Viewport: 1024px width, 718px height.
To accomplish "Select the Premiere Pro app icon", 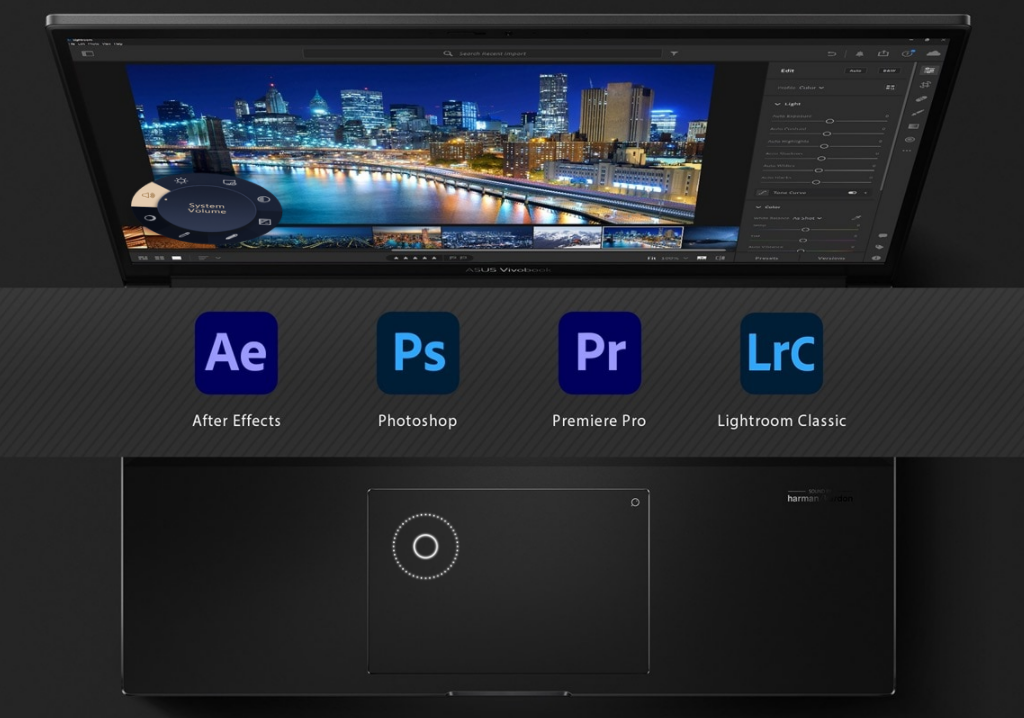I will 599,353.
